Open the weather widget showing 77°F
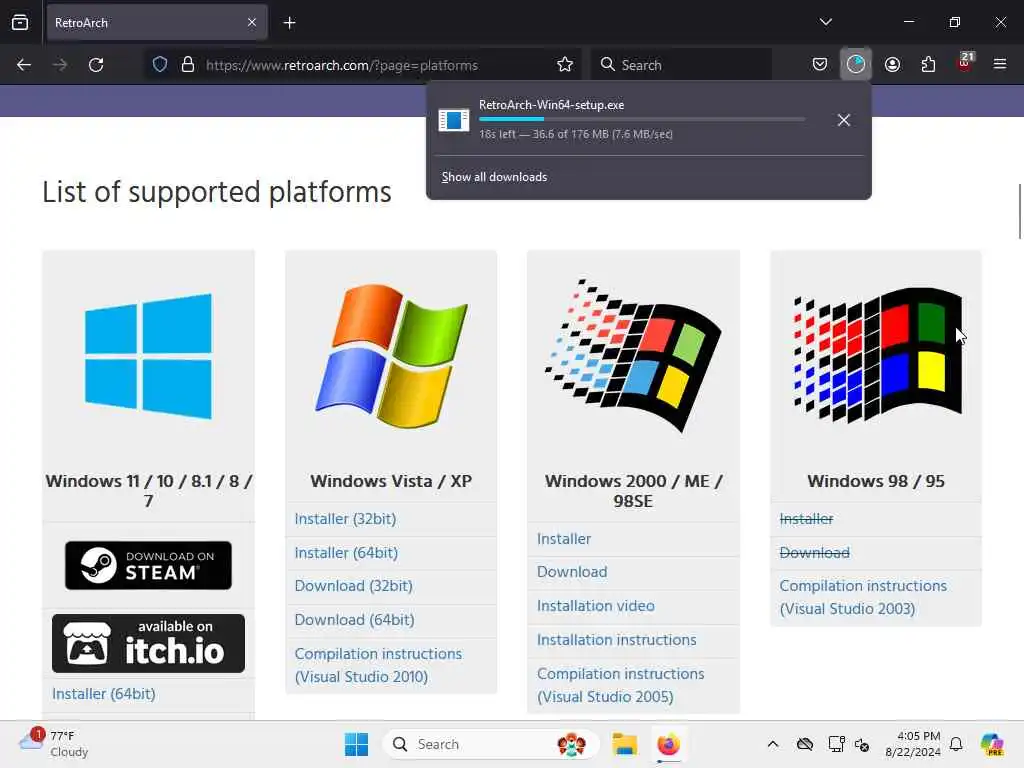This screenshot has height=768, width=1024. pos(54,744)
